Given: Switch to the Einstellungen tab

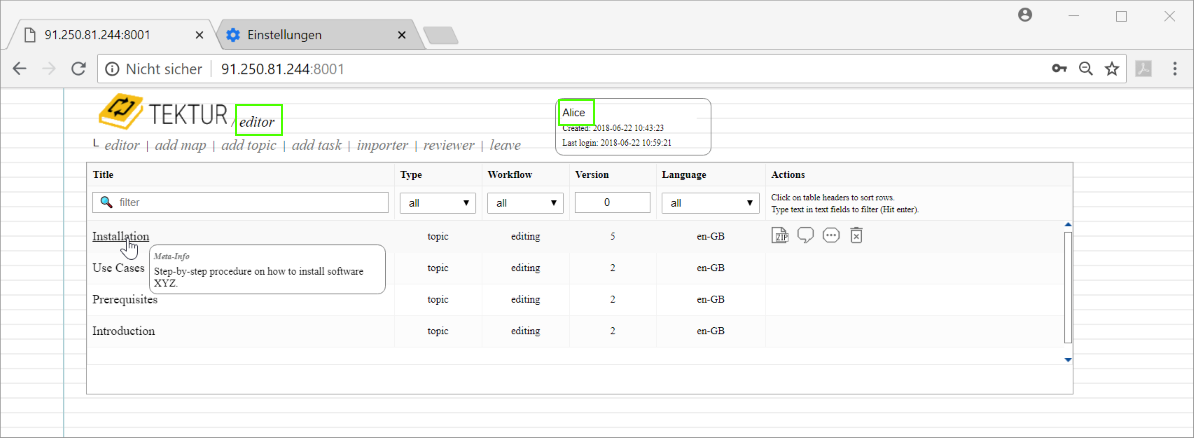Looking at the screenshot, I should click(x=314, y=35).
